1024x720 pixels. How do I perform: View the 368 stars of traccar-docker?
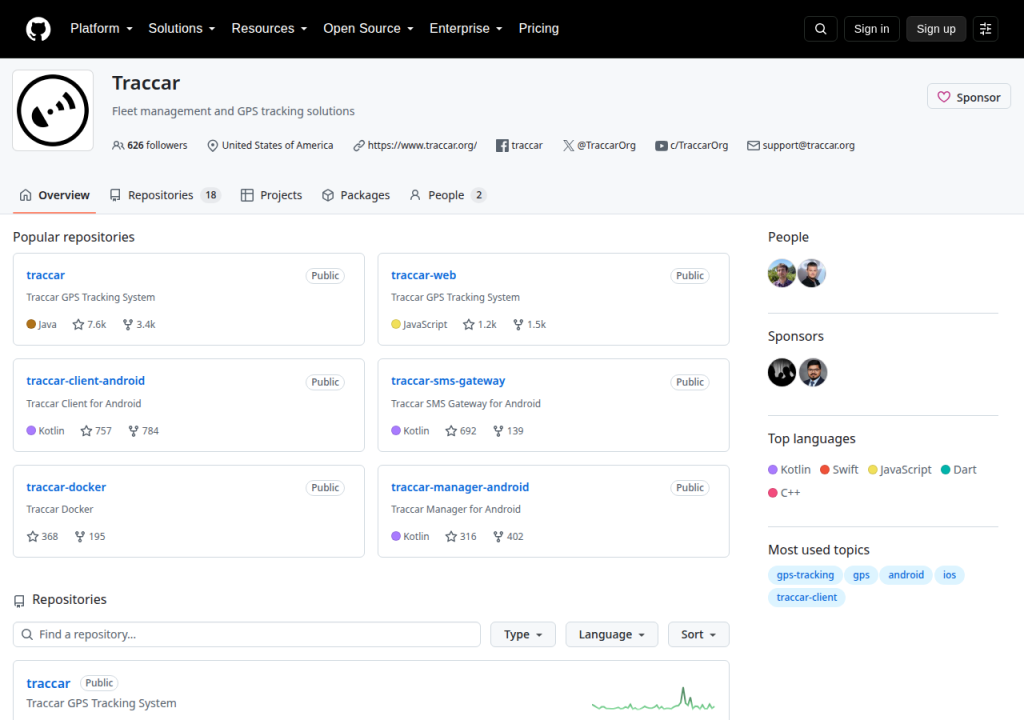[42, 536]
